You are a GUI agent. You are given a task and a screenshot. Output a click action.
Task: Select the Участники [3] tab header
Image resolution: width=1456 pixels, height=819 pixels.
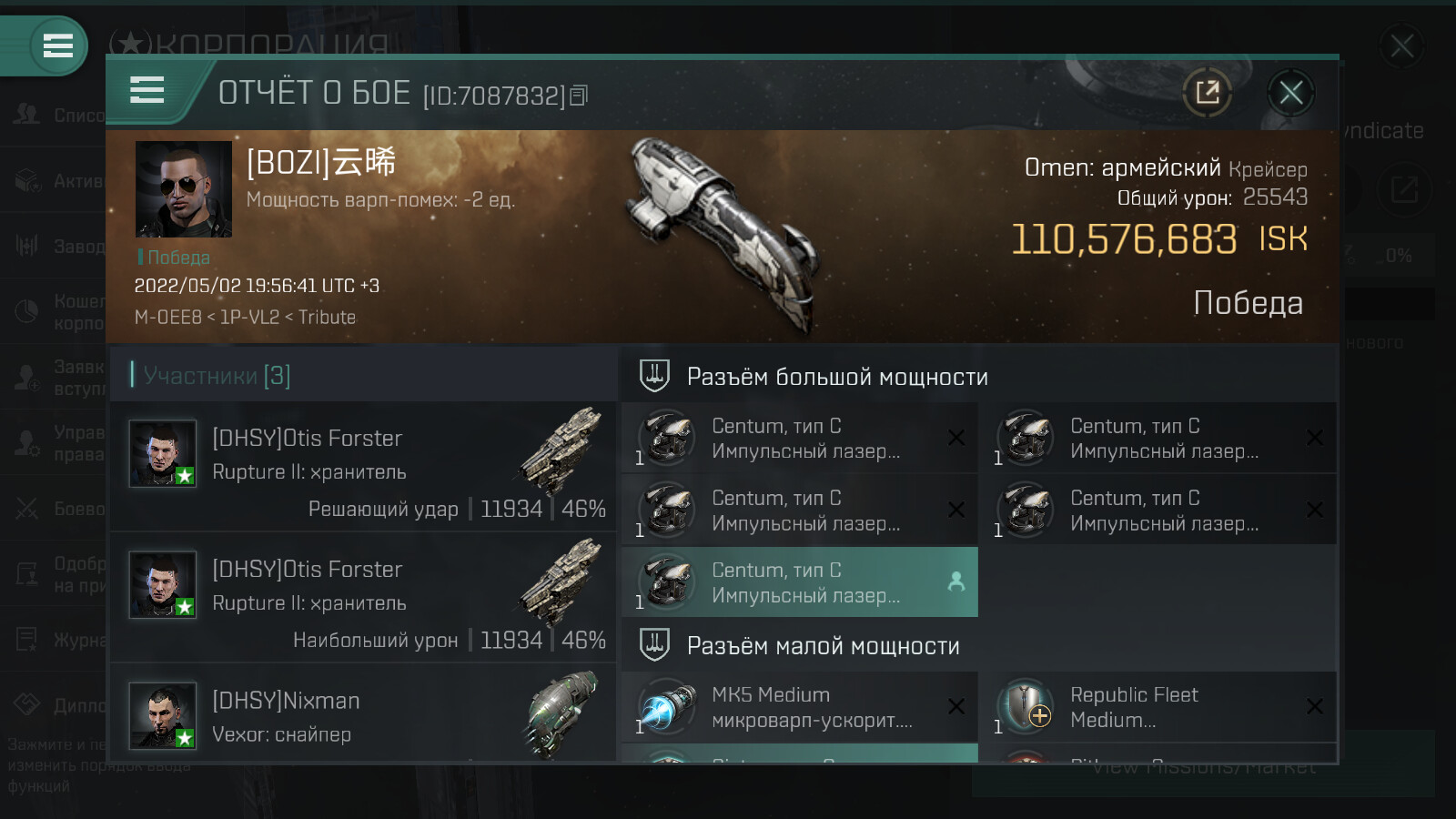[x=217, y=375]
